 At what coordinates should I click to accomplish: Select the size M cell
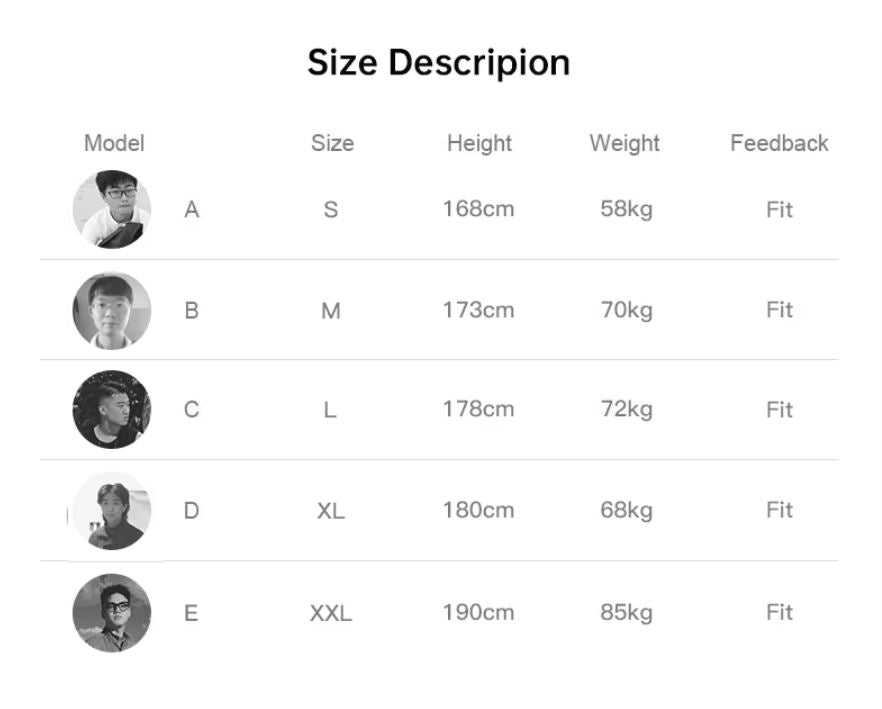pos(331,311)
